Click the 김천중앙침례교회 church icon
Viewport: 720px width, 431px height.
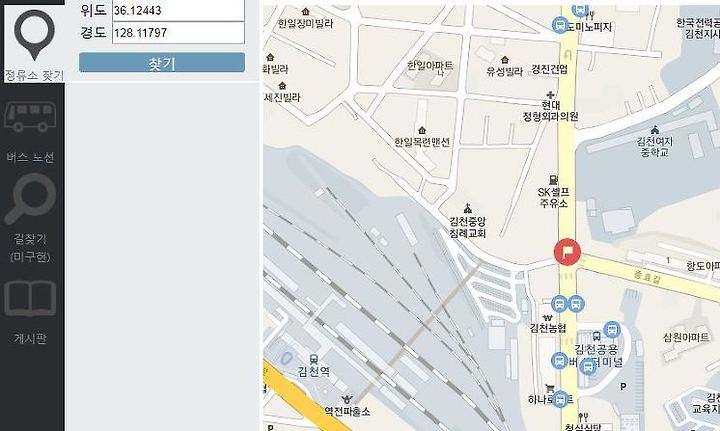(467, 208)
